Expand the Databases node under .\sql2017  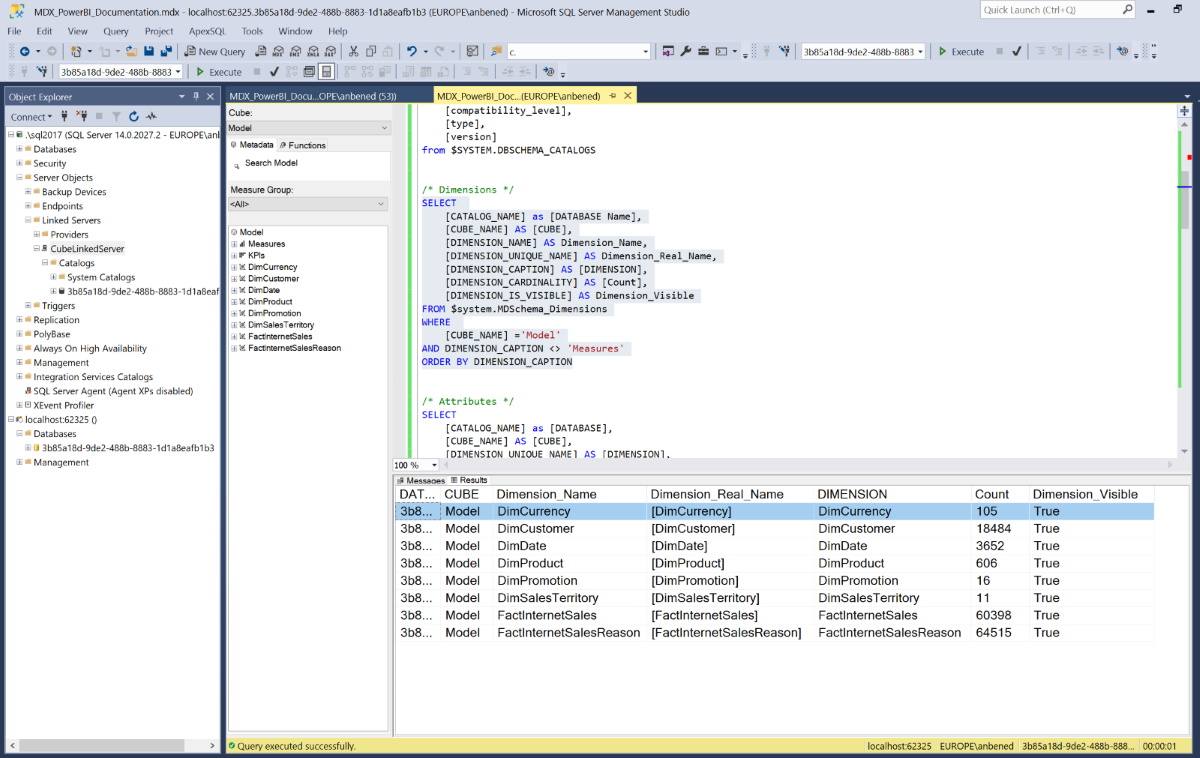click(x=19, y=149)
